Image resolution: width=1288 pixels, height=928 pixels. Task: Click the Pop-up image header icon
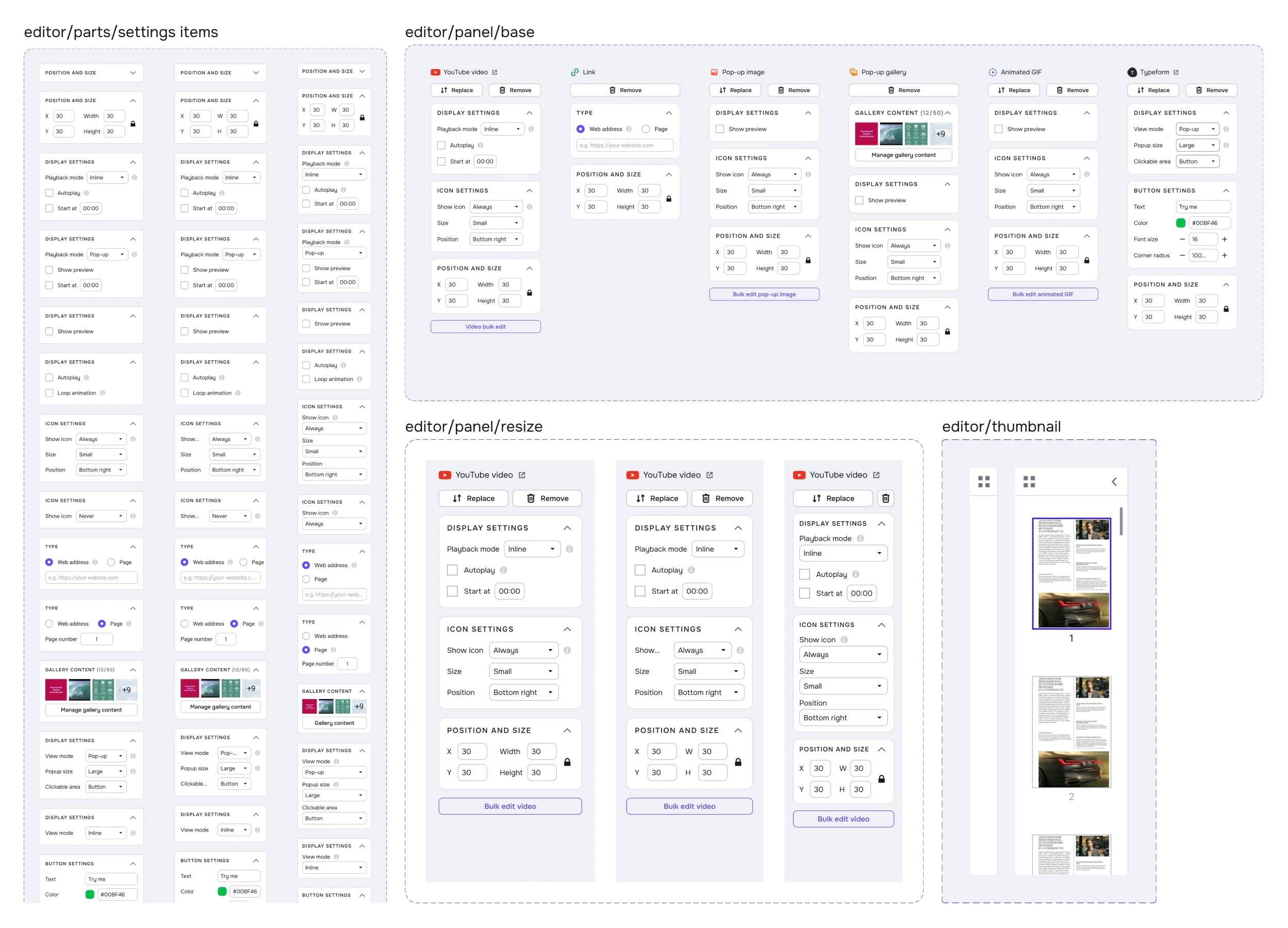point(715,72)
